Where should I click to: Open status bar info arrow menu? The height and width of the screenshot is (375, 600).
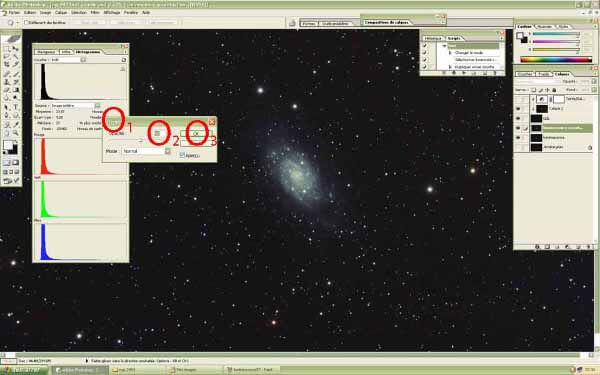click(87, 361)
